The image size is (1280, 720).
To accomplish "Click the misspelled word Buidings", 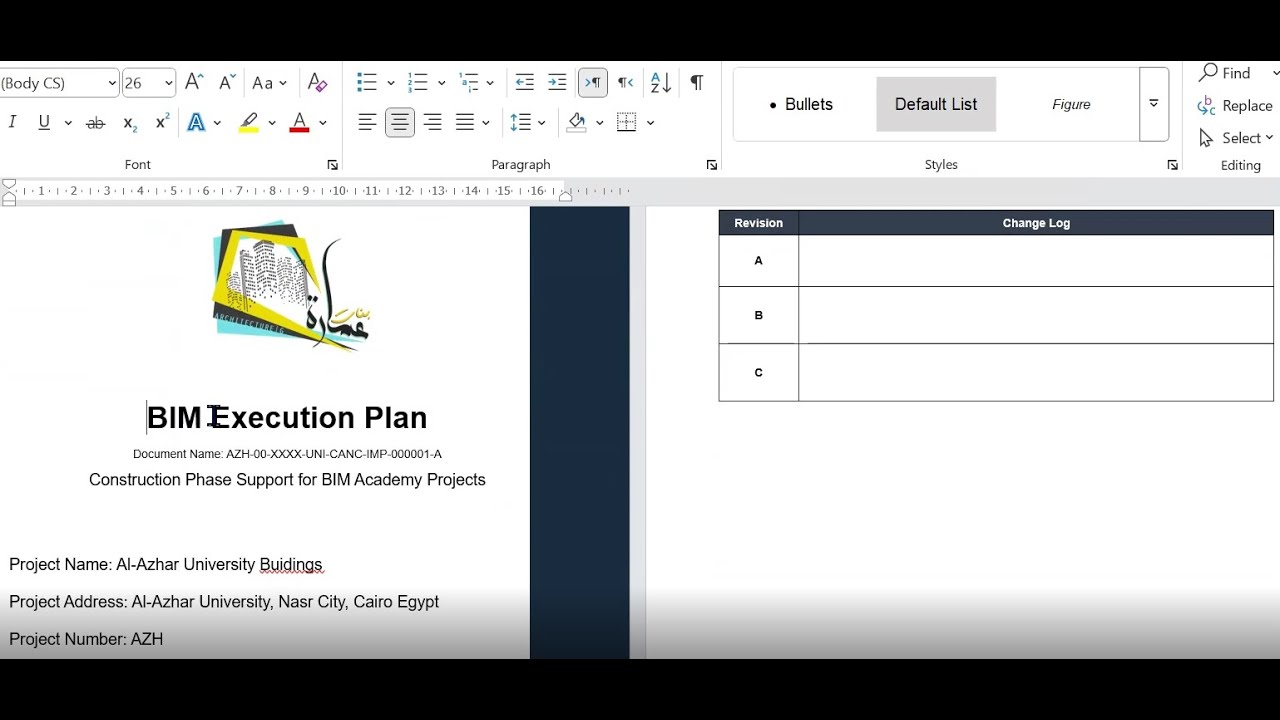I will point(291,565).
